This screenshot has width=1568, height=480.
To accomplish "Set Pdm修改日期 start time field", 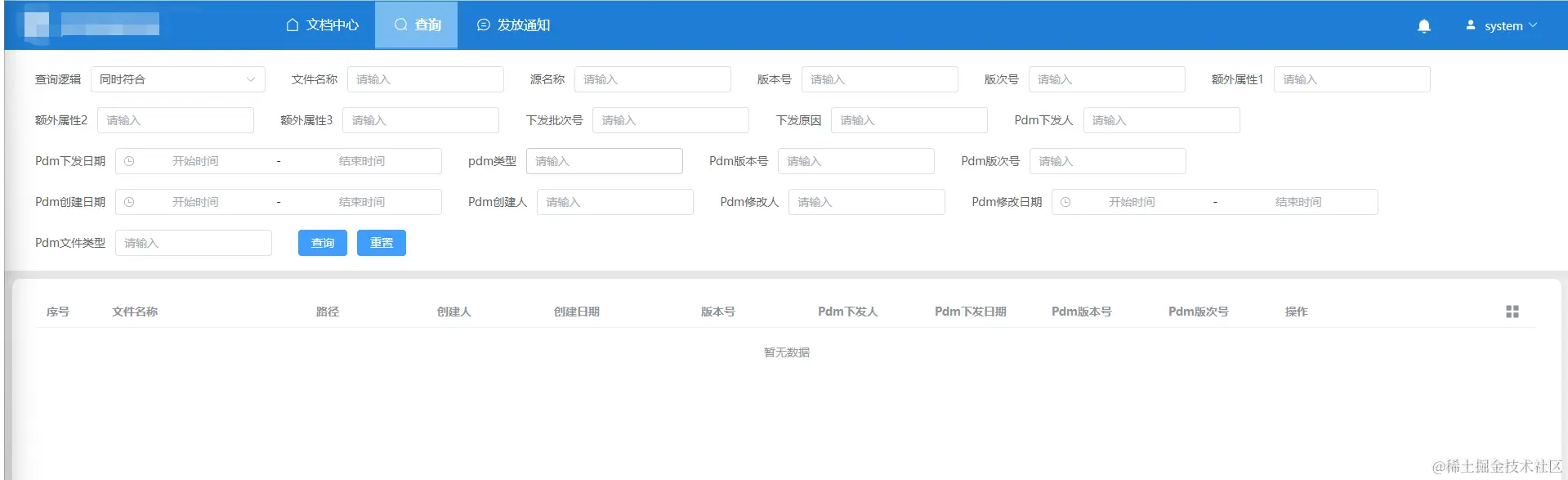I will [1132, 202].
